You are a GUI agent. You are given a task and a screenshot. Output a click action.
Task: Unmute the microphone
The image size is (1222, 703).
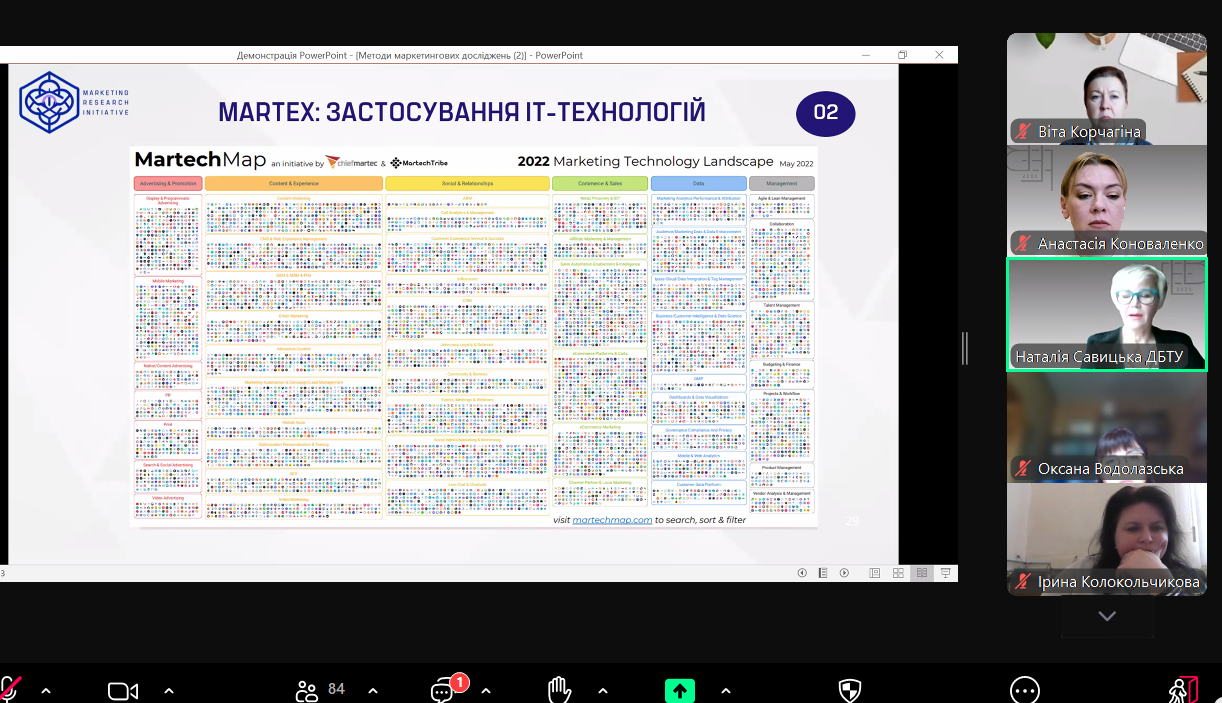click(x=10, y=689)
